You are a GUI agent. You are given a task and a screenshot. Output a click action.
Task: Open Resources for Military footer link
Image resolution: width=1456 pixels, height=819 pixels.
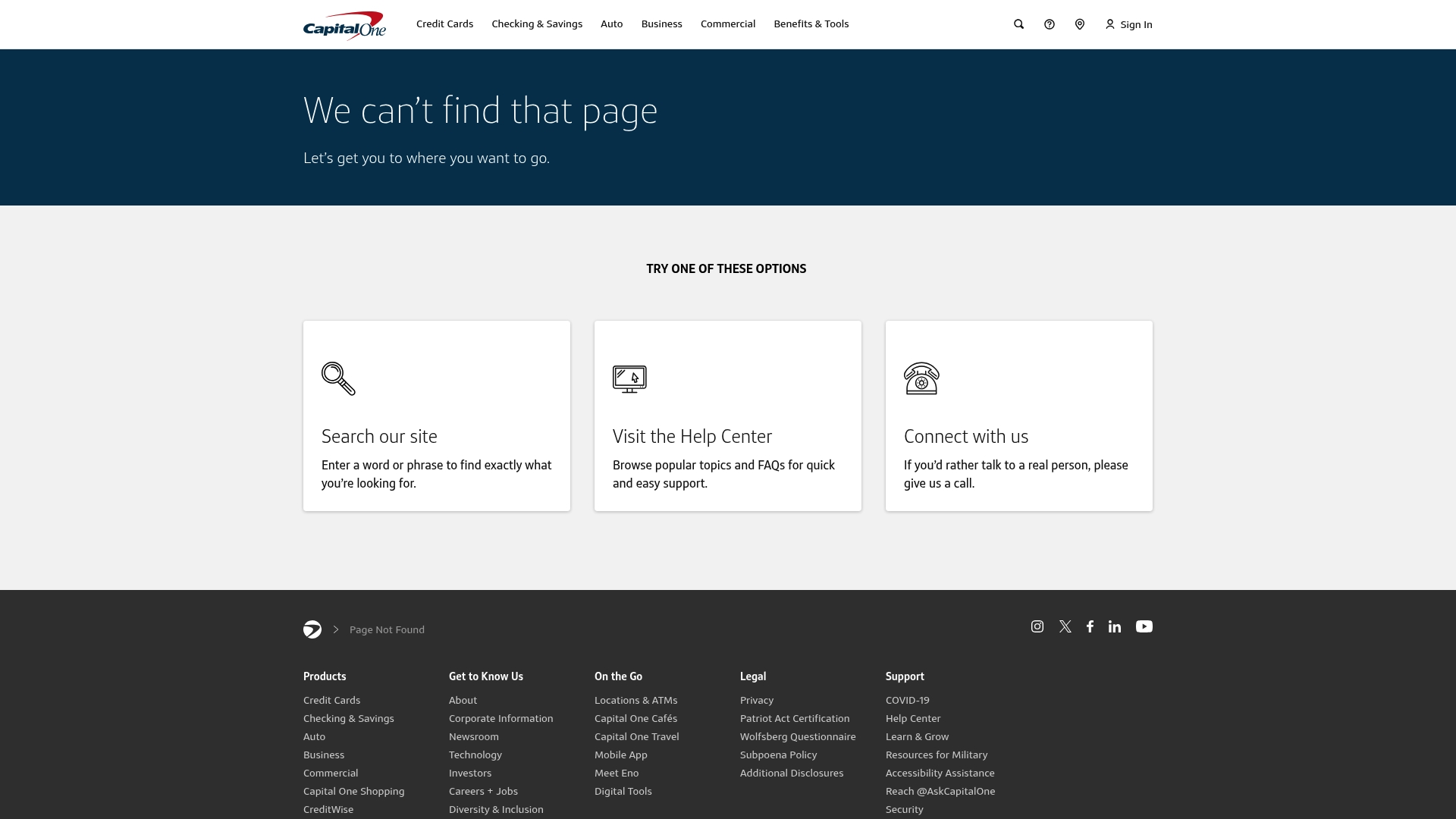point(937,755)
